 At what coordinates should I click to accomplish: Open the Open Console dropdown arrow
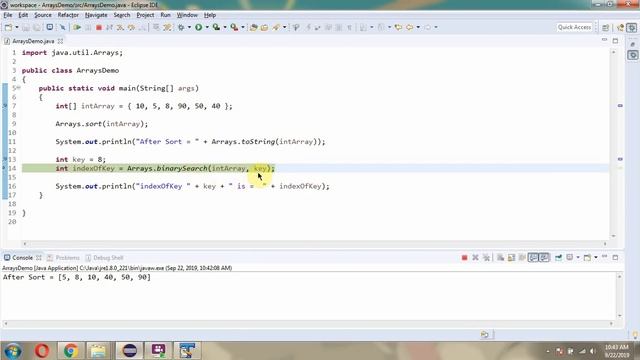(596, 258)
